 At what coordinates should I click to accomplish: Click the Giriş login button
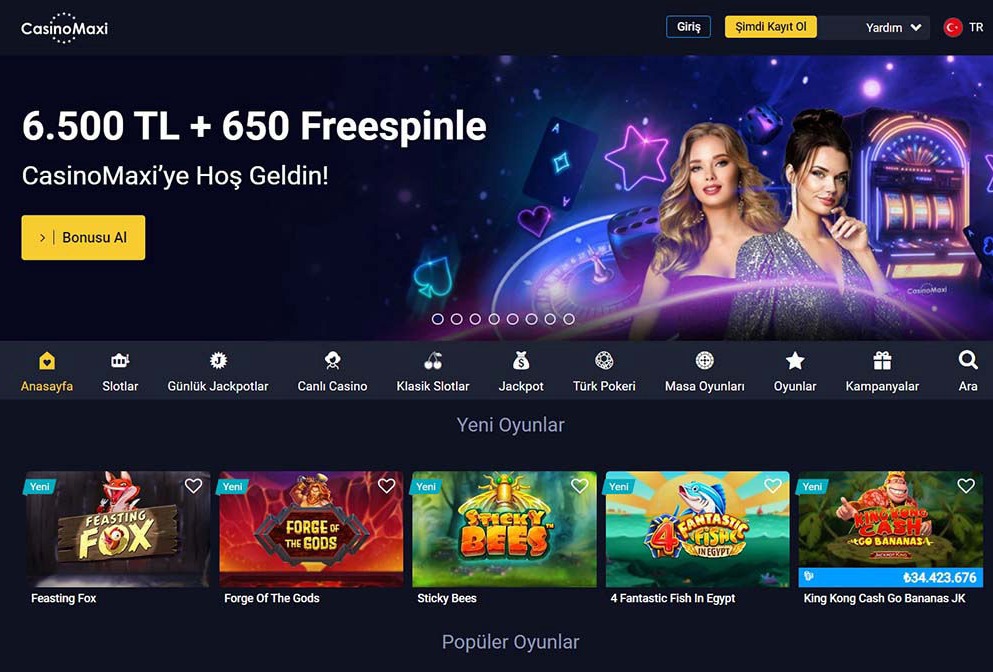click(x=688, y=27)
